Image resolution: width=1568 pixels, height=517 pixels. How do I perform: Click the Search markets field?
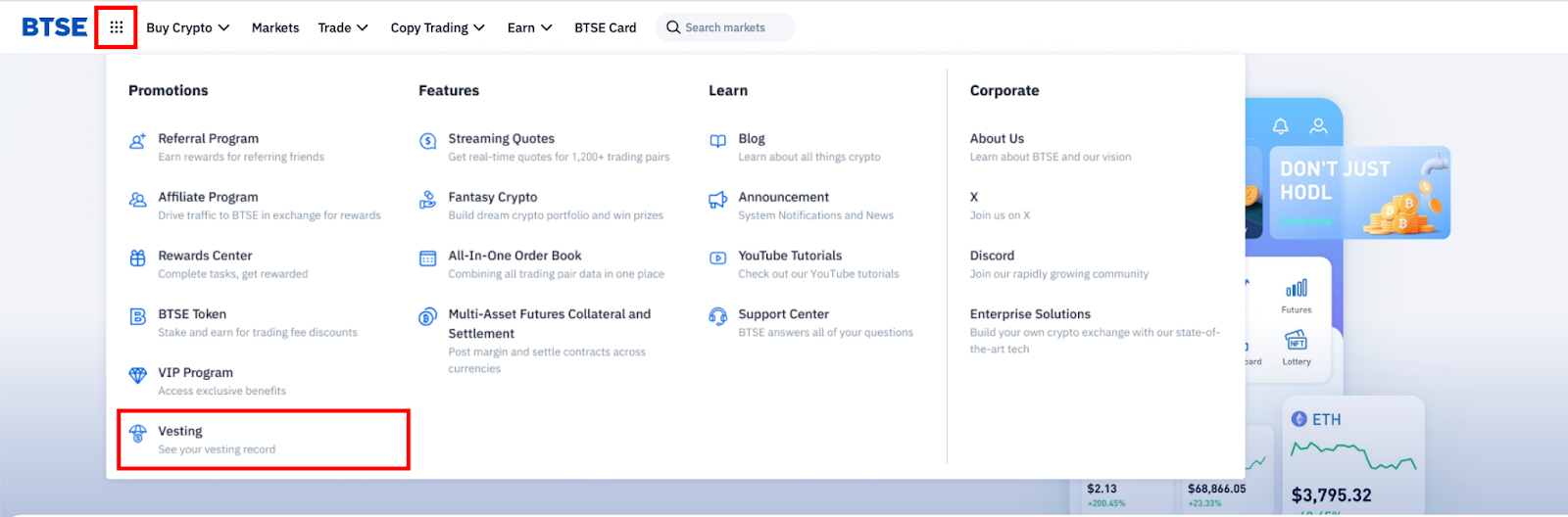click(725, 27)
